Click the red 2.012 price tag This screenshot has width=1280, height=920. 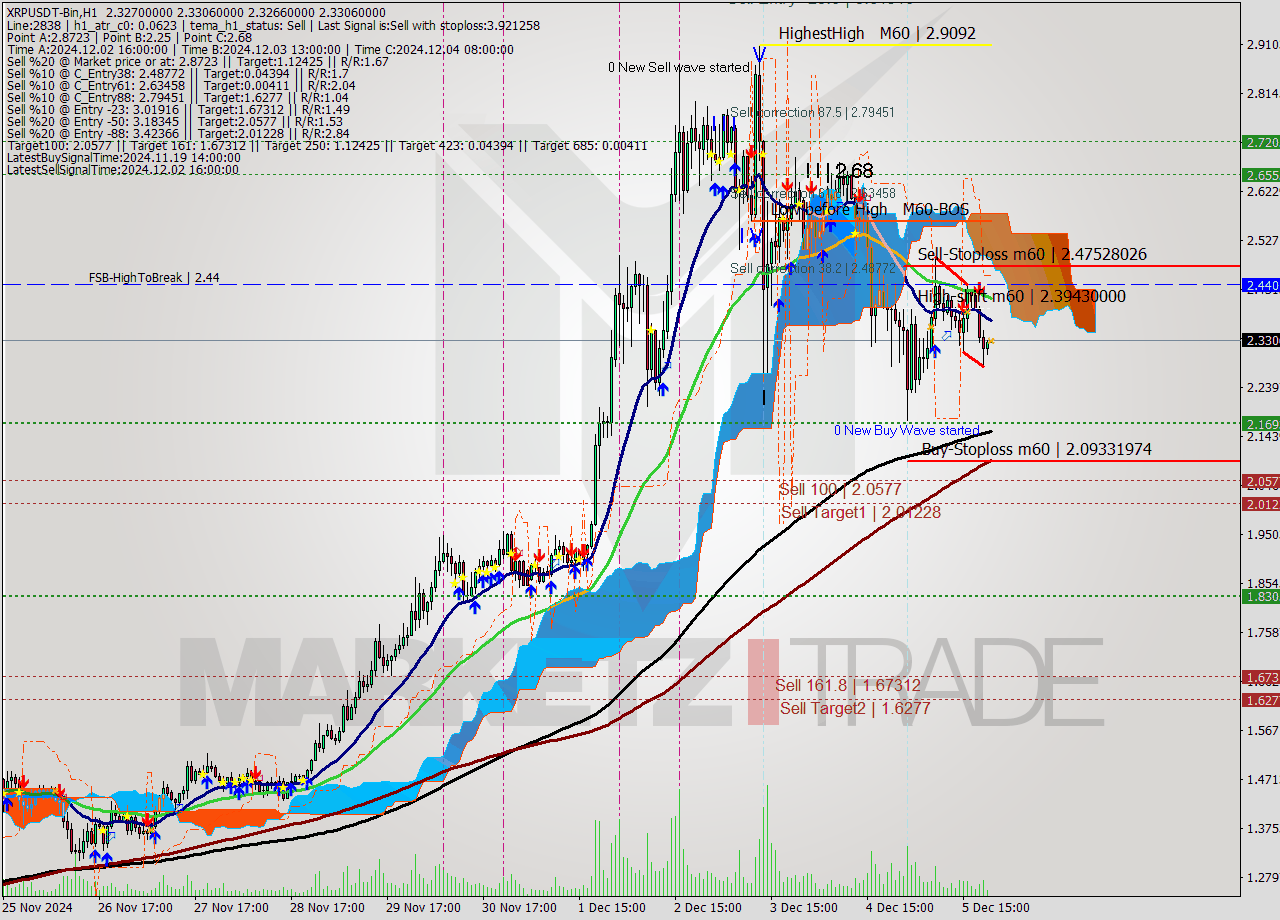pos(1260,504)
